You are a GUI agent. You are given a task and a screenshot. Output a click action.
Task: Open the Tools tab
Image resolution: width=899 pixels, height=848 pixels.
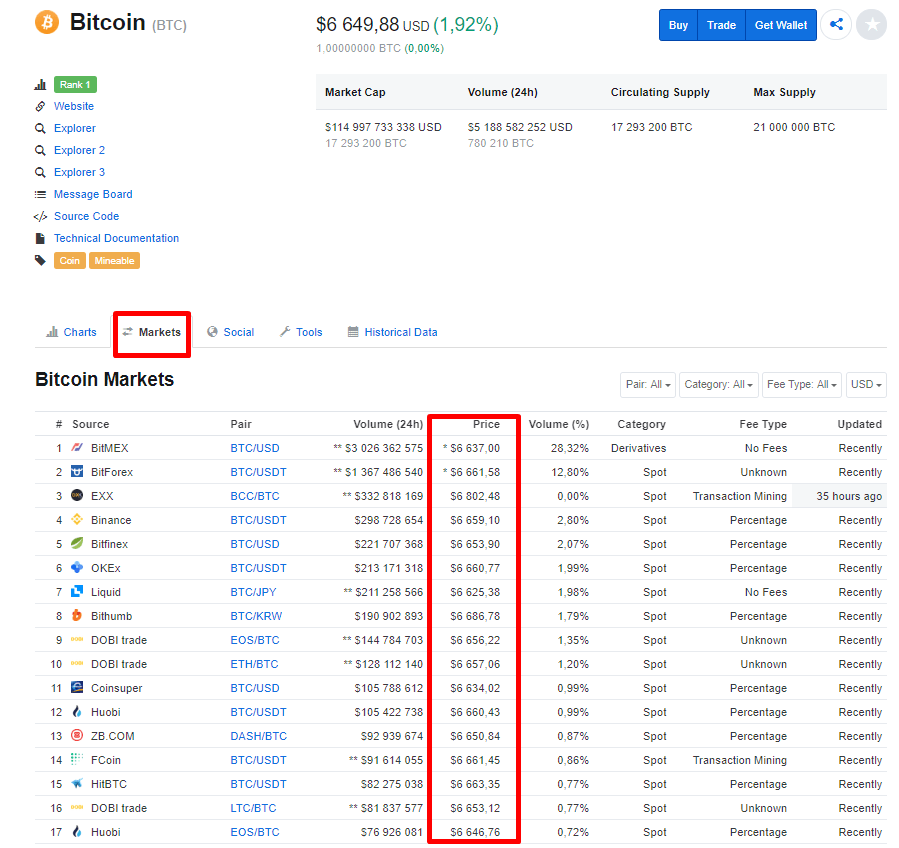click(x=301, y=332)
